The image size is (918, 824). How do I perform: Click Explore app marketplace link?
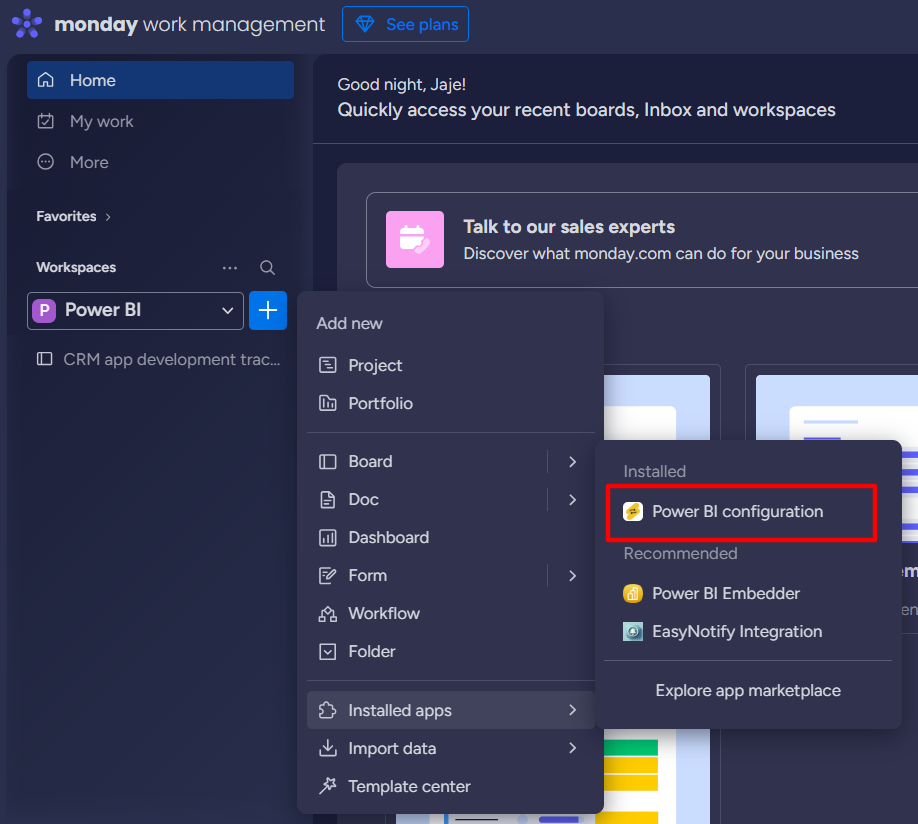tap(748, 690)
